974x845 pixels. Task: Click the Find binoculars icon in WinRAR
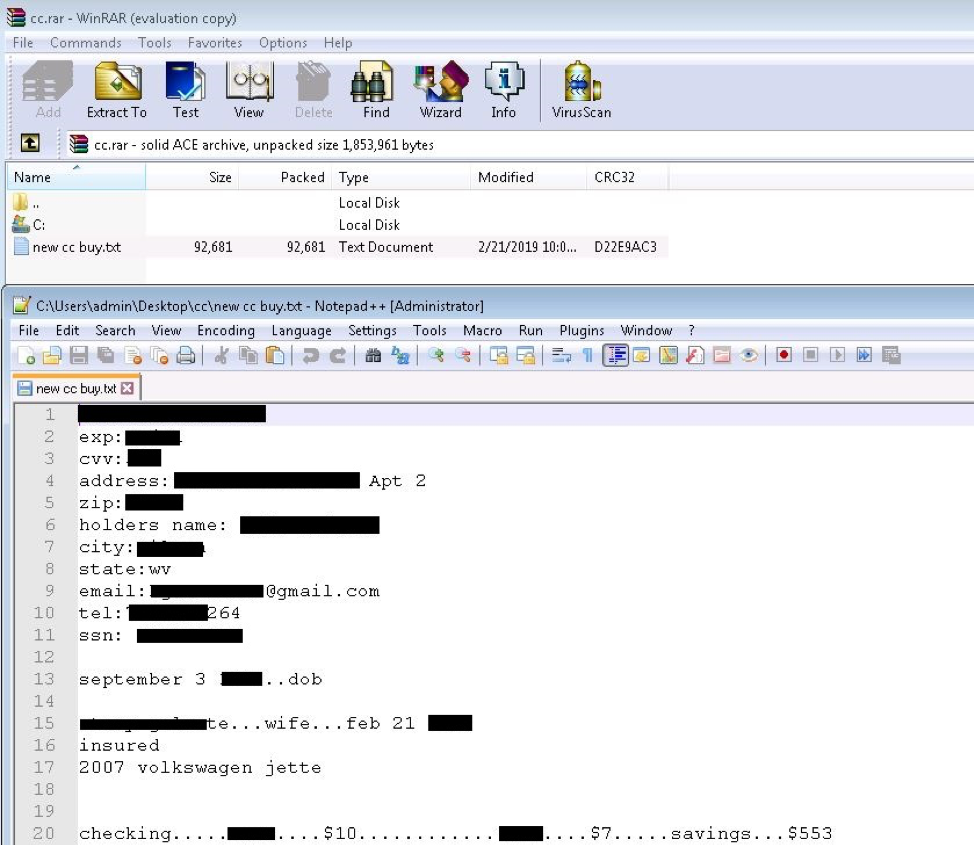pos(376,90)
